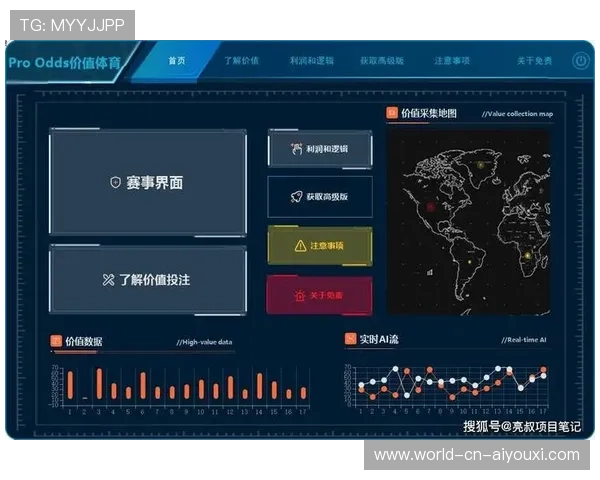Viewport: 600px width, 480px height.
Task: Open the 获取高级版 tab in the header
Action: [382, 60]
